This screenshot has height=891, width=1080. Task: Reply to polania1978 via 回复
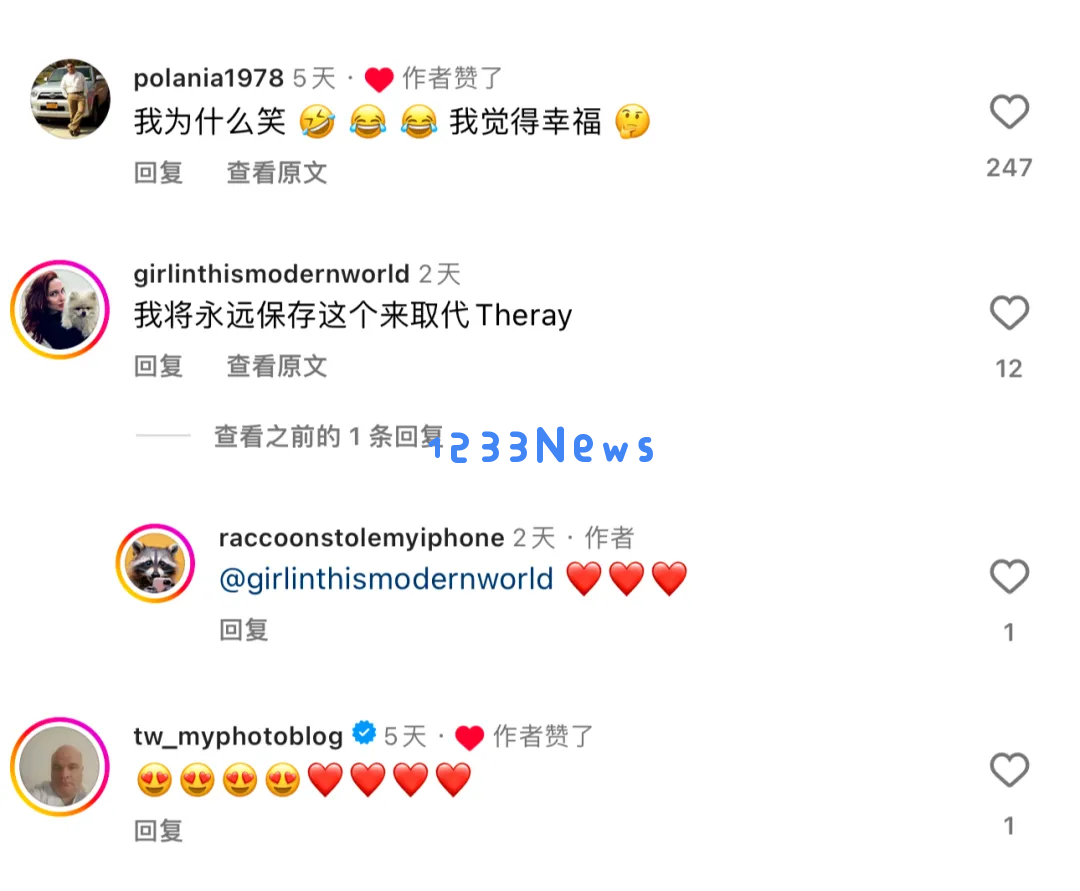pyautogui.click(x=158, y=172)
